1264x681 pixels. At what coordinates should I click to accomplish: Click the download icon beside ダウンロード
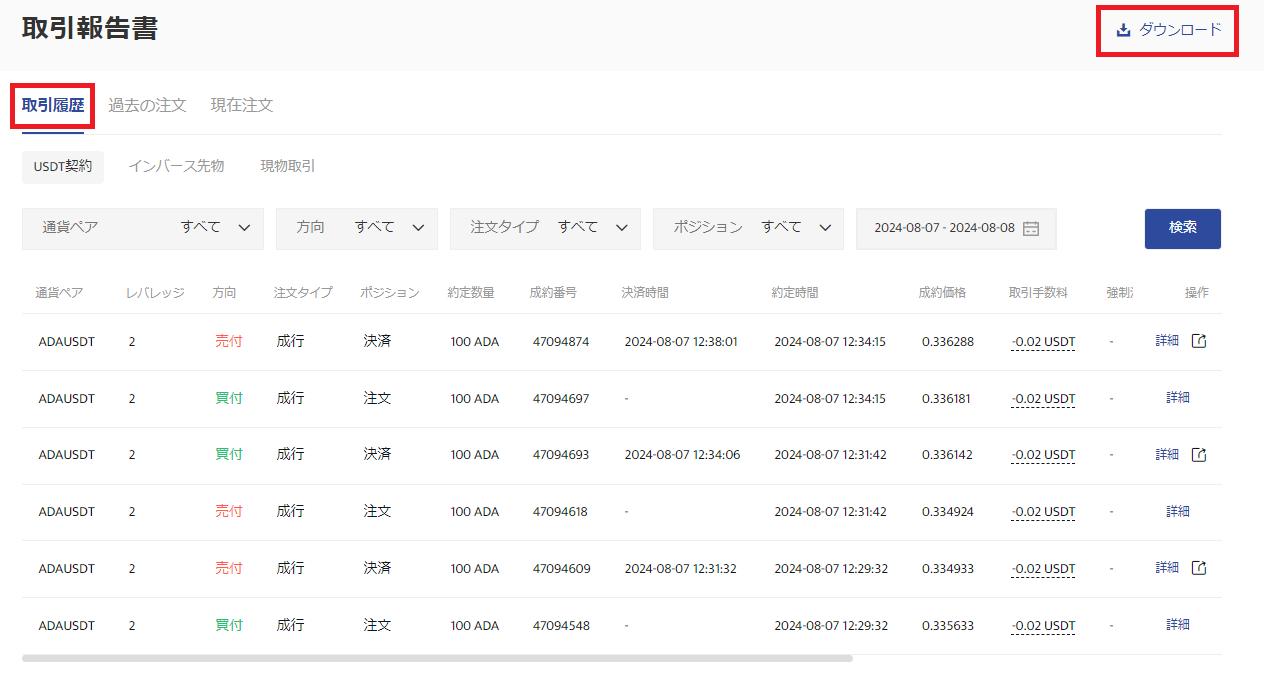(x=1123, y=30)
